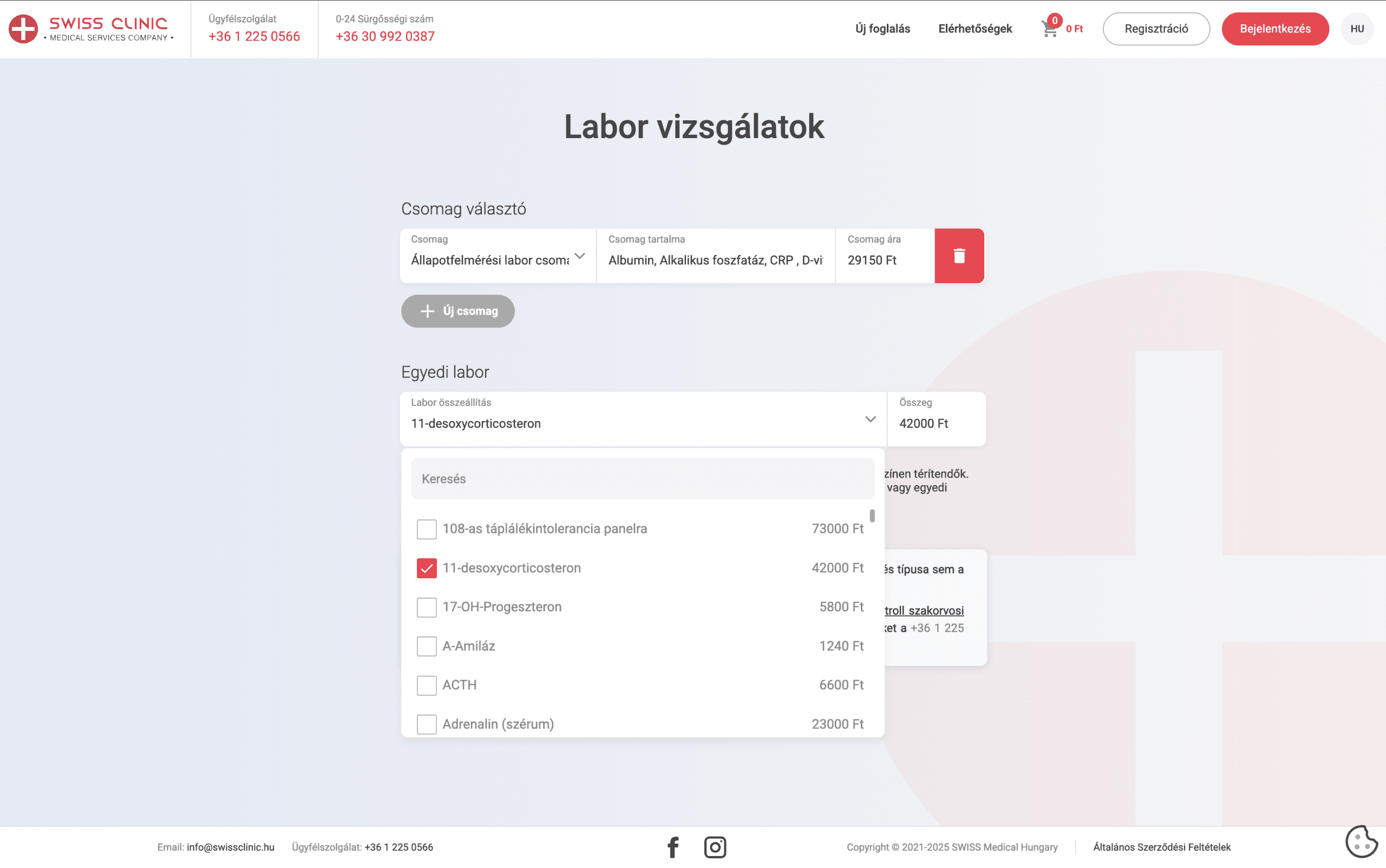This screenshot has height=868, width=1386.
Task: Check A-Amiláz checkbox
Action: point(427,646)
